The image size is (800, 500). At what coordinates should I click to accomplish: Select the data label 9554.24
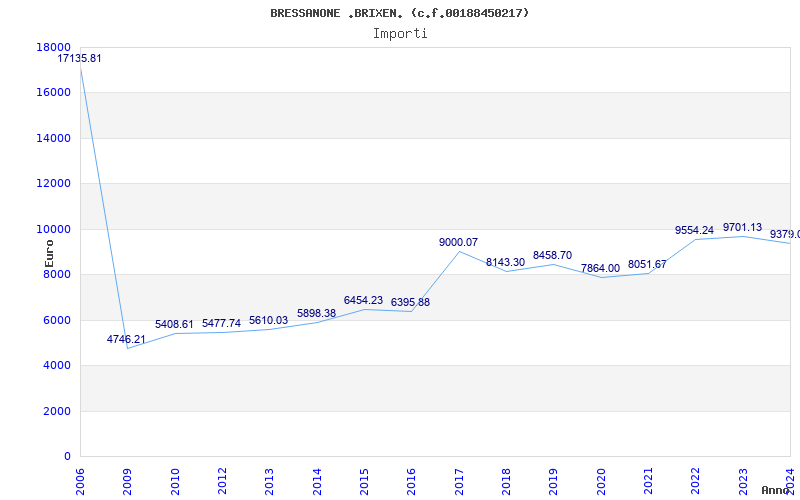(x=694, y=230)
